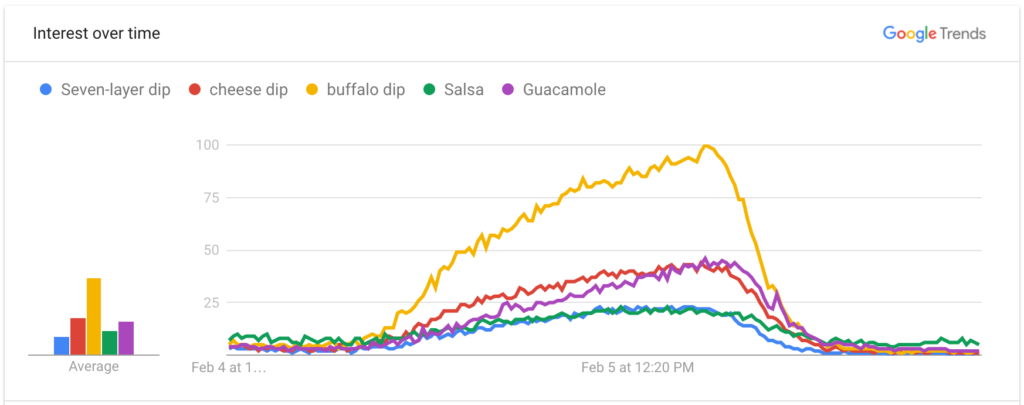Select the Seven-layer dip legend label
This screenshot has width=1024, height=405.
[x=115, y=90]
